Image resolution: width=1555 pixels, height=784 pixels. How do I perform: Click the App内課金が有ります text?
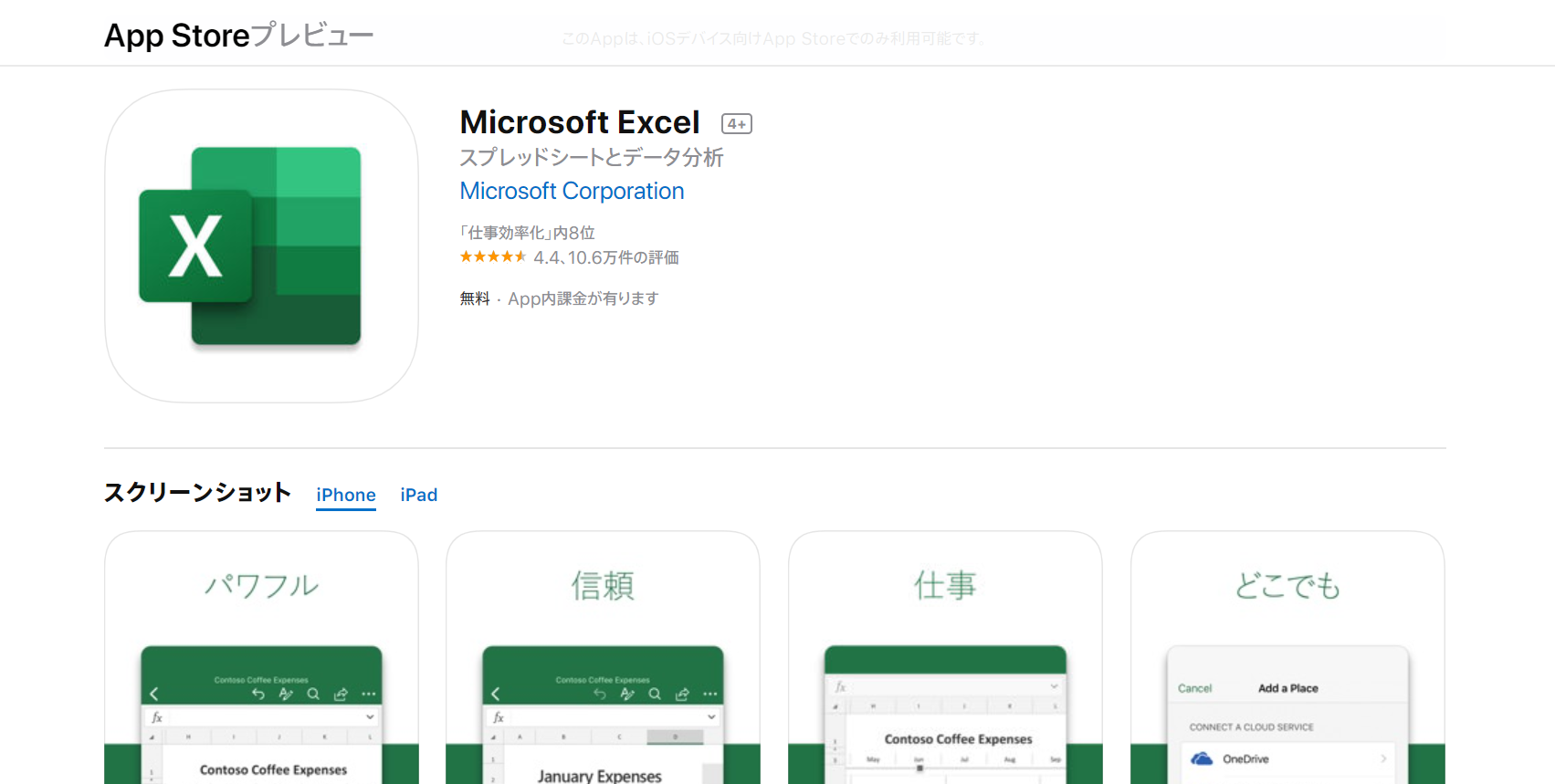coord(583,298)
